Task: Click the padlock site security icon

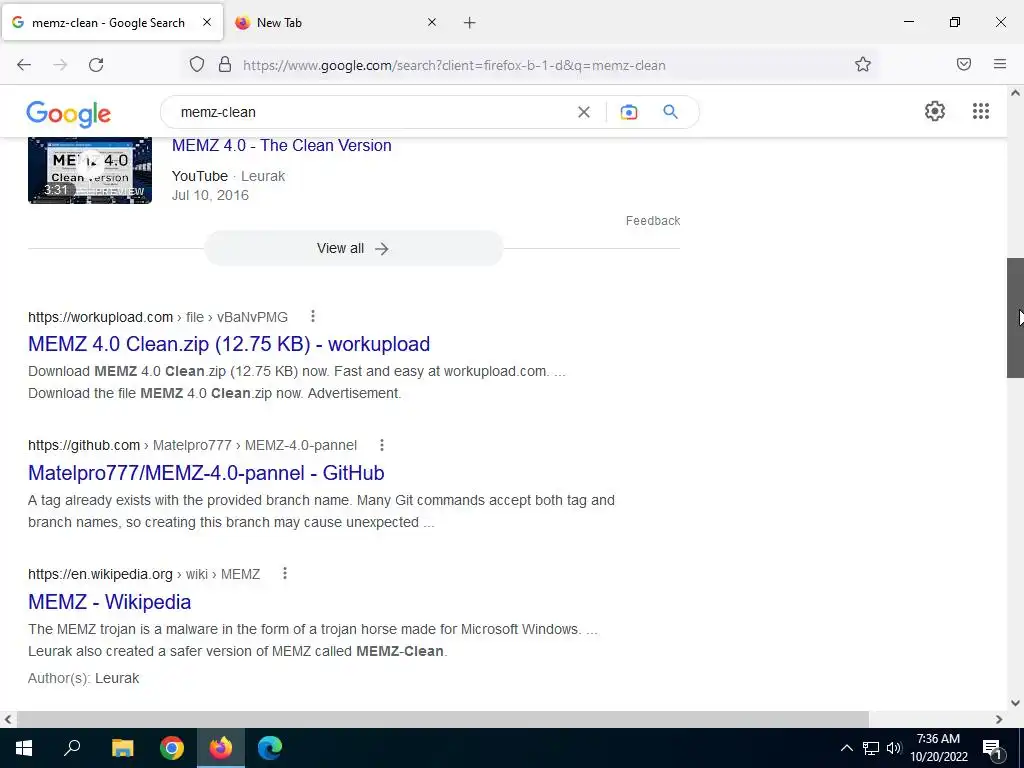Action: click(x=225, y=65)
